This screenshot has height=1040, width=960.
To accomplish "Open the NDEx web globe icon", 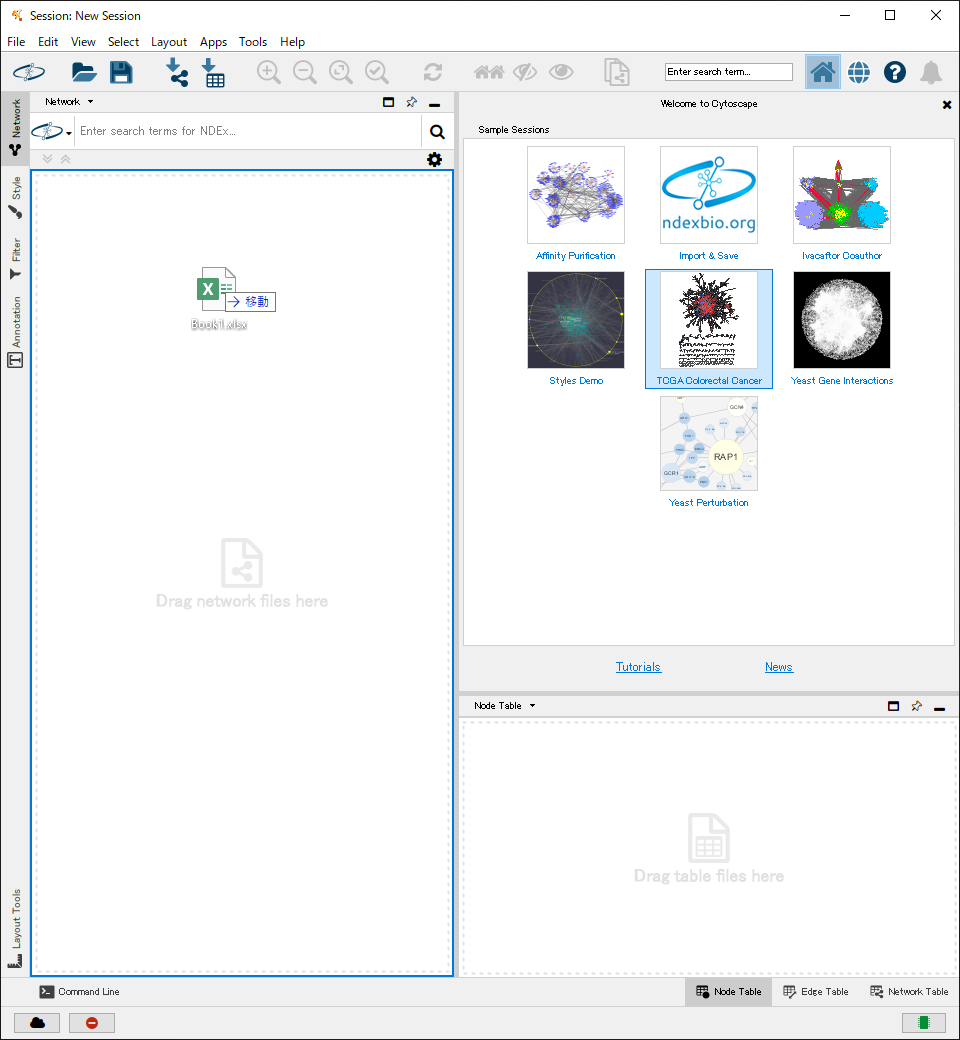I will 858,72.
